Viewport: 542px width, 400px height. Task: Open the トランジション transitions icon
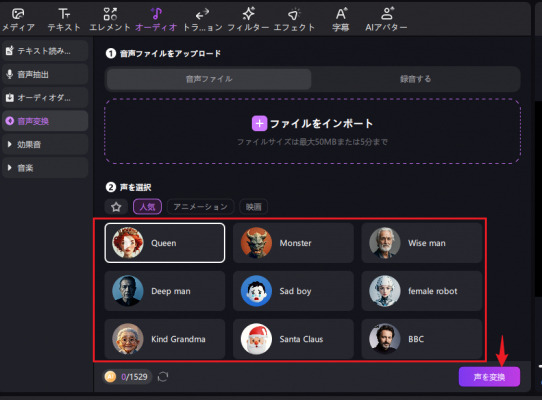click(x=202, y=14)
